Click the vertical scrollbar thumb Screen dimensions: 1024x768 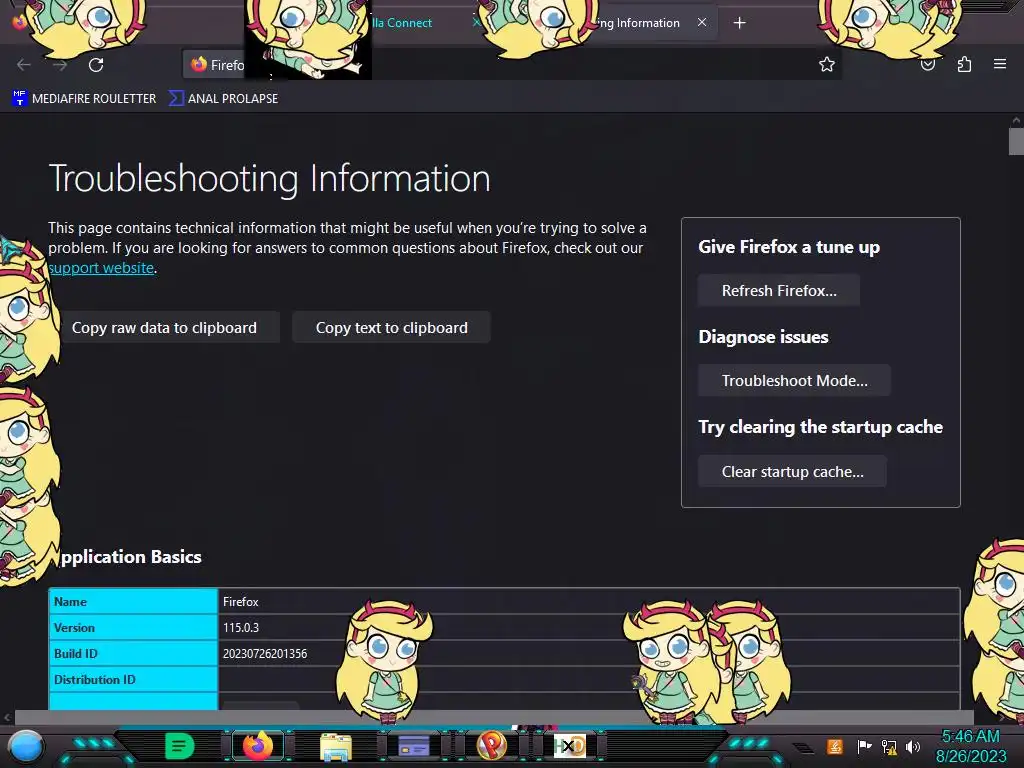(1016, 142)
